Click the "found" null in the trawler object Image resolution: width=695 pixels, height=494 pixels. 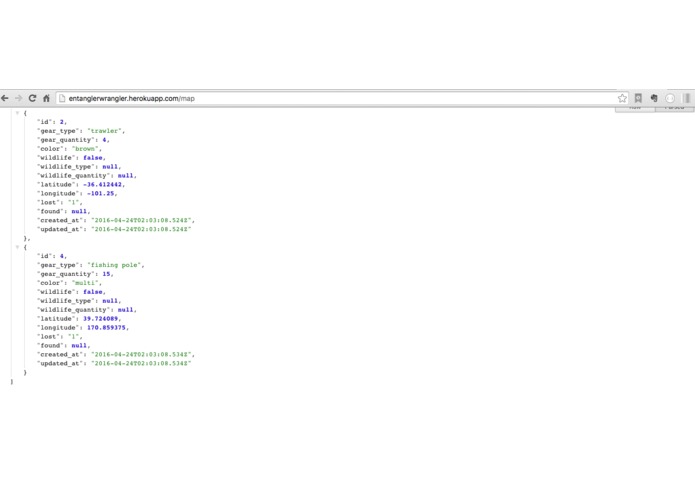[79, 211]
